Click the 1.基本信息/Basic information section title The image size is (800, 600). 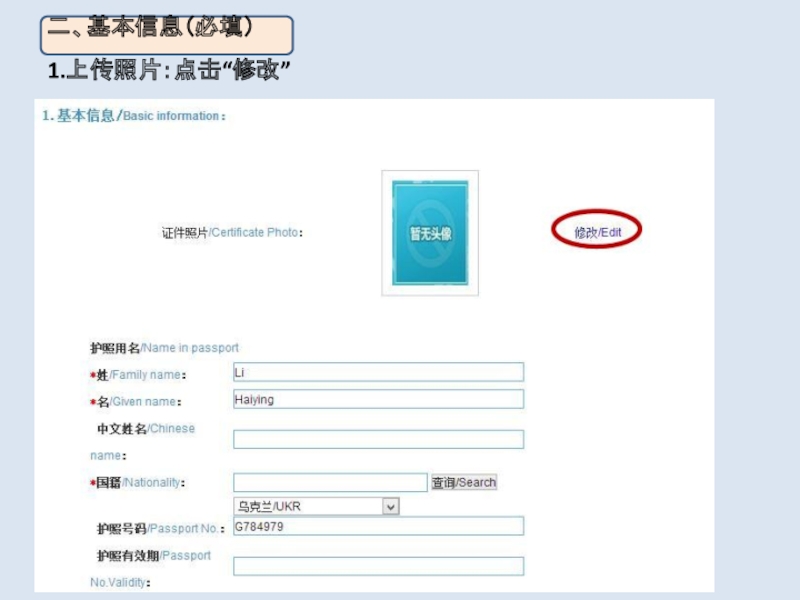[x=134, y=116]
